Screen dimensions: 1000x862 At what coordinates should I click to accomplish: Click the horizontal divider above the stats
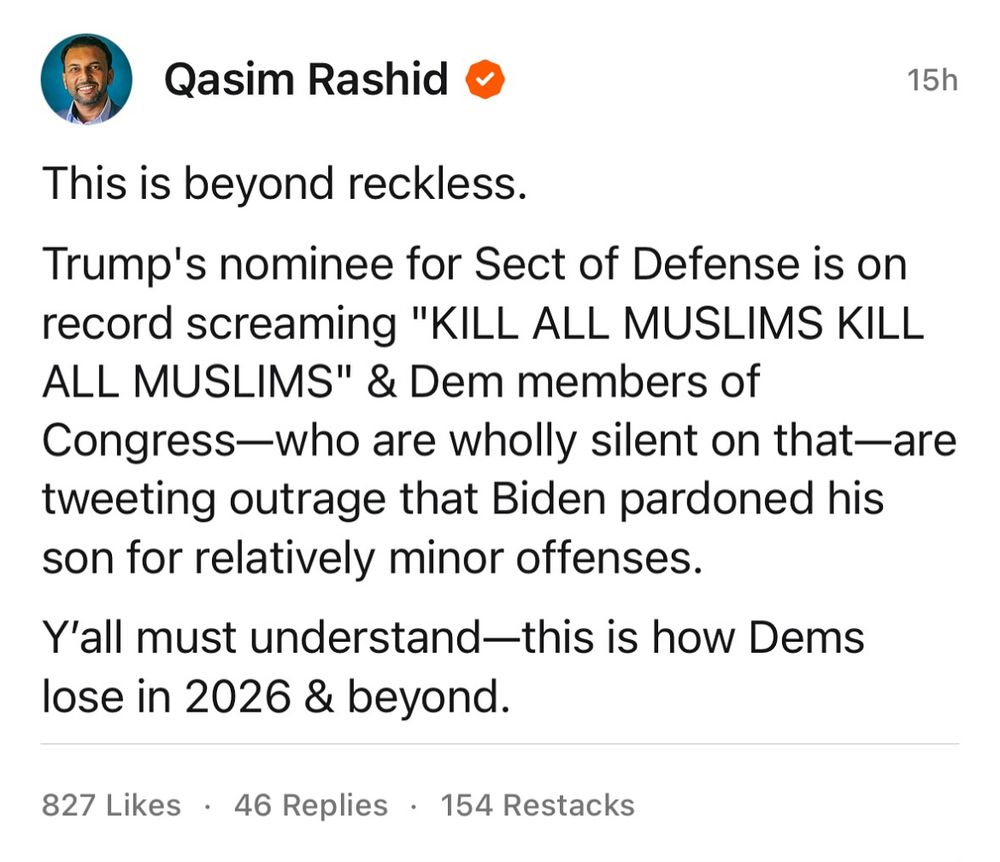click(x=500, y=744)
